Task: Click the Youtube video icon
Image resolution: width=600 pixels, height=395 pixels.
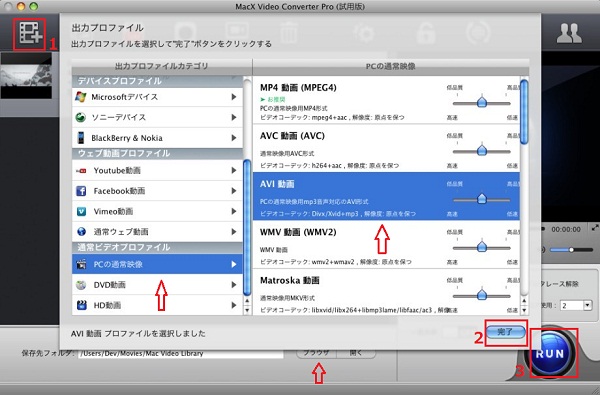Action: click(x=81, y=171)
